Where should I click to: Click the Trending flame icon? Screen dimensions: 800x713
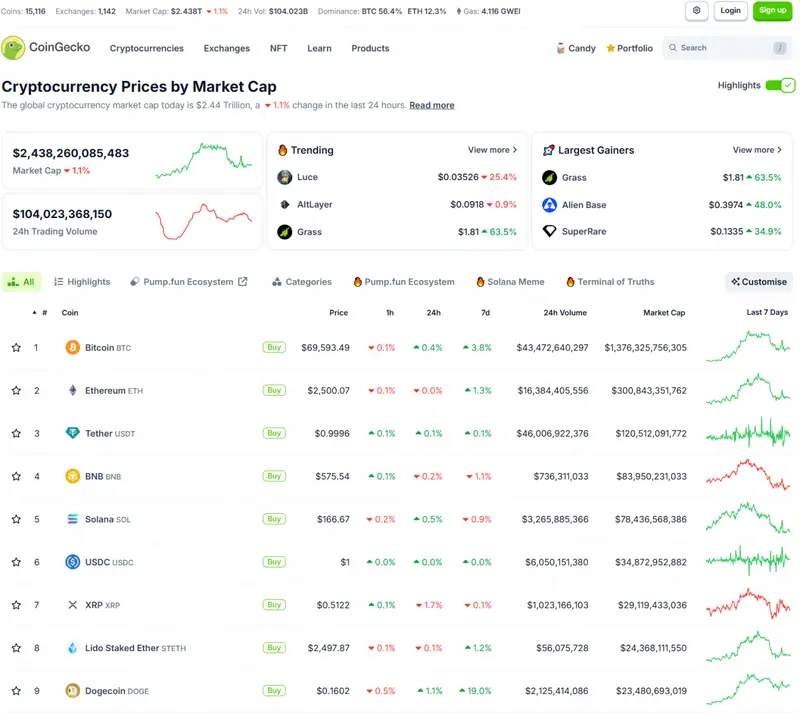pyautogui.click(x=282, y=150)
